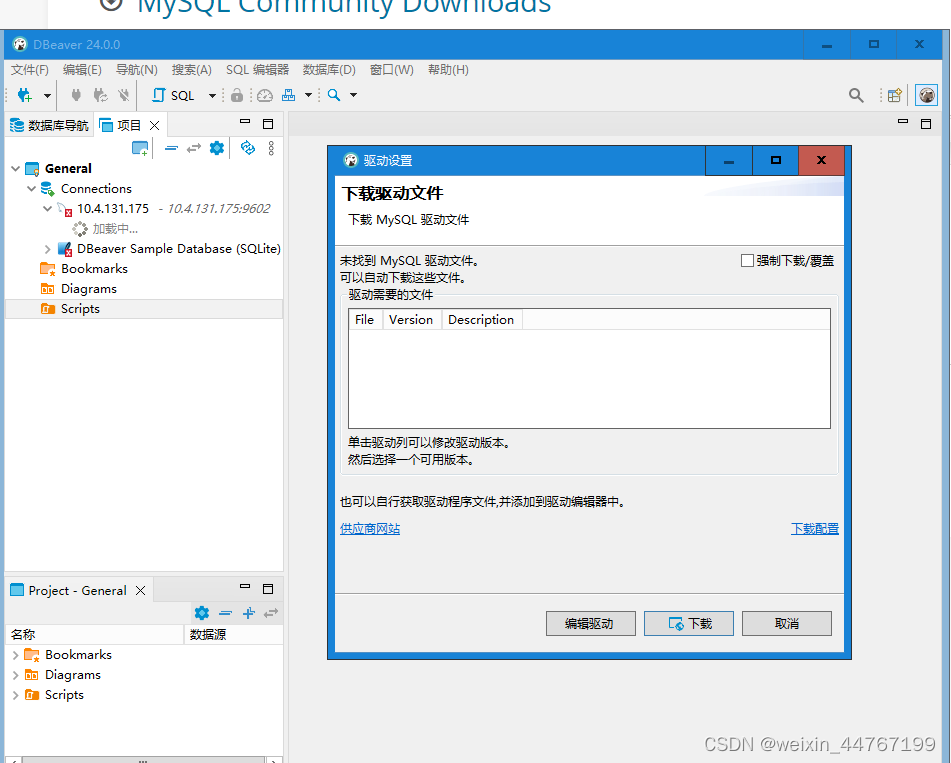Screen dimensions: 951x763
Task: Click collapse all in Project - General panel
Action: pos(226,613)
